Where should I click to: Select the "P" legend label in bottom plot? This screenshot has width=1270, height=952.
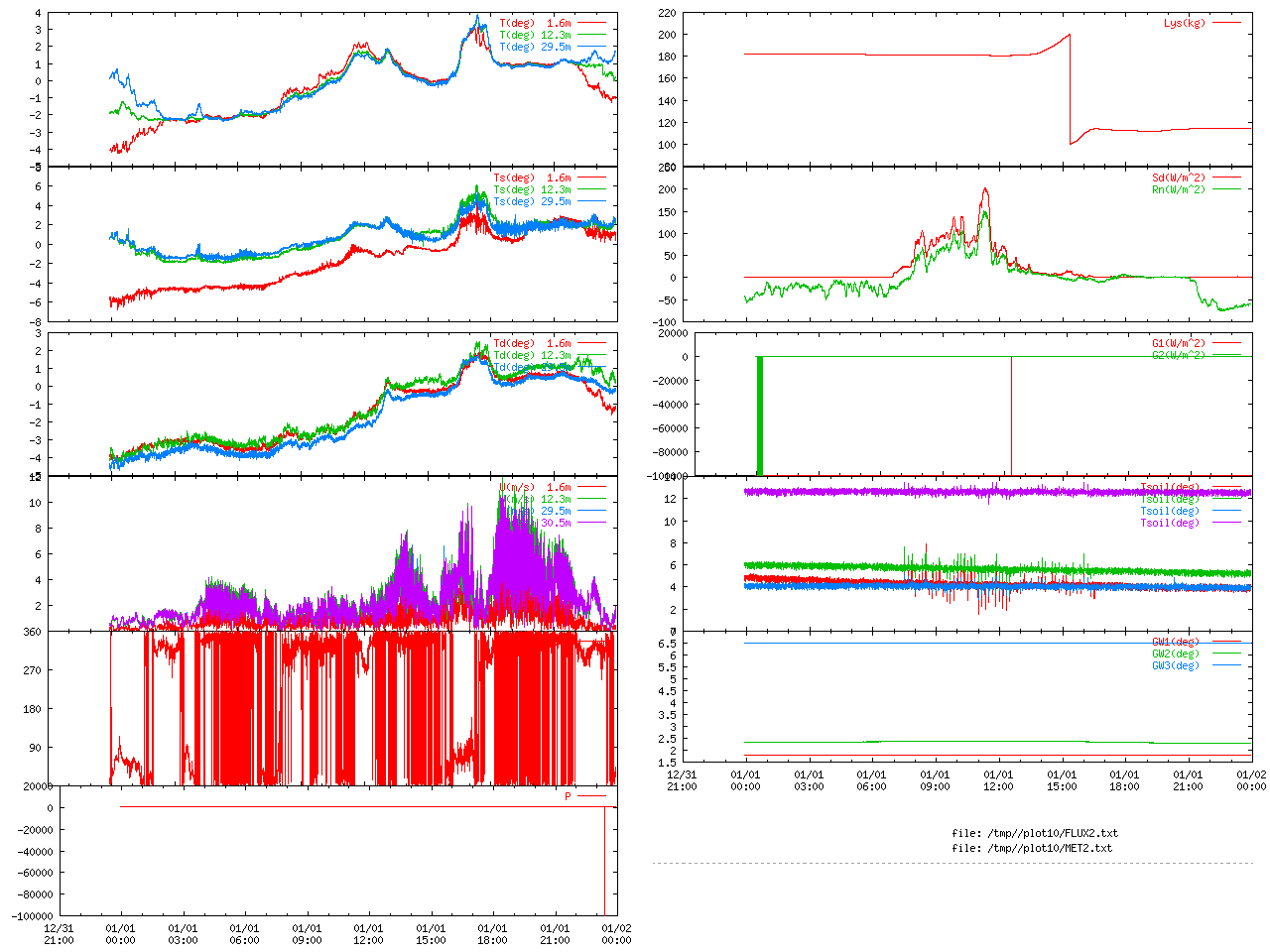(568, 796)
